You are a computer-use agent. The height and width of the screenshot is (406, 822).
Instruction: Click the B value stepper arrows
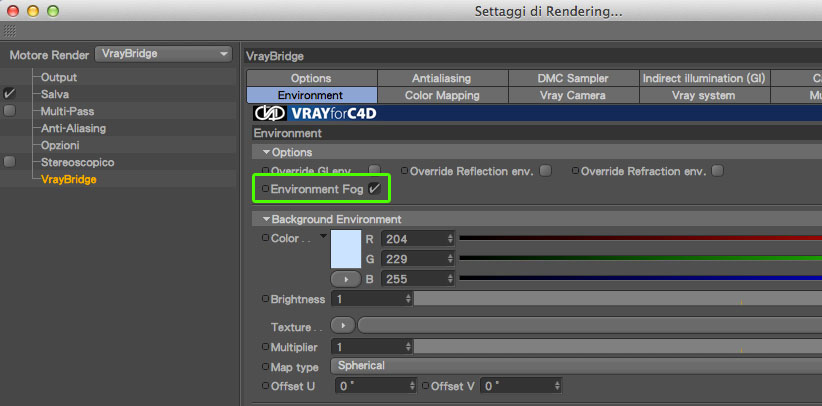450,279
